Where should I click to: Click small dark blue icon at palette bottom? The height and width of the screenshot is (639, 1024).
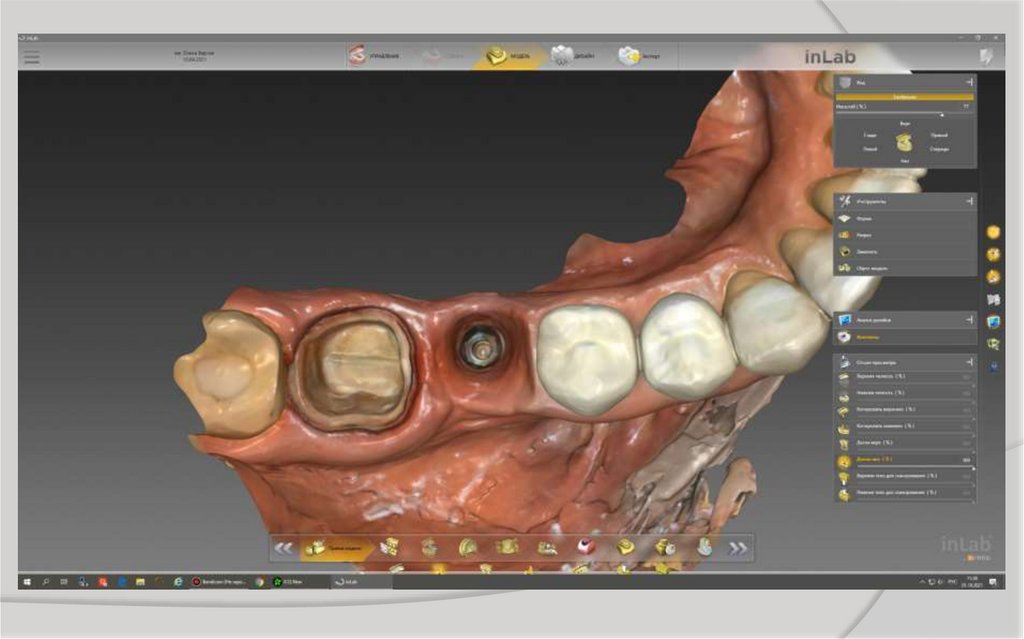[993, 367]
